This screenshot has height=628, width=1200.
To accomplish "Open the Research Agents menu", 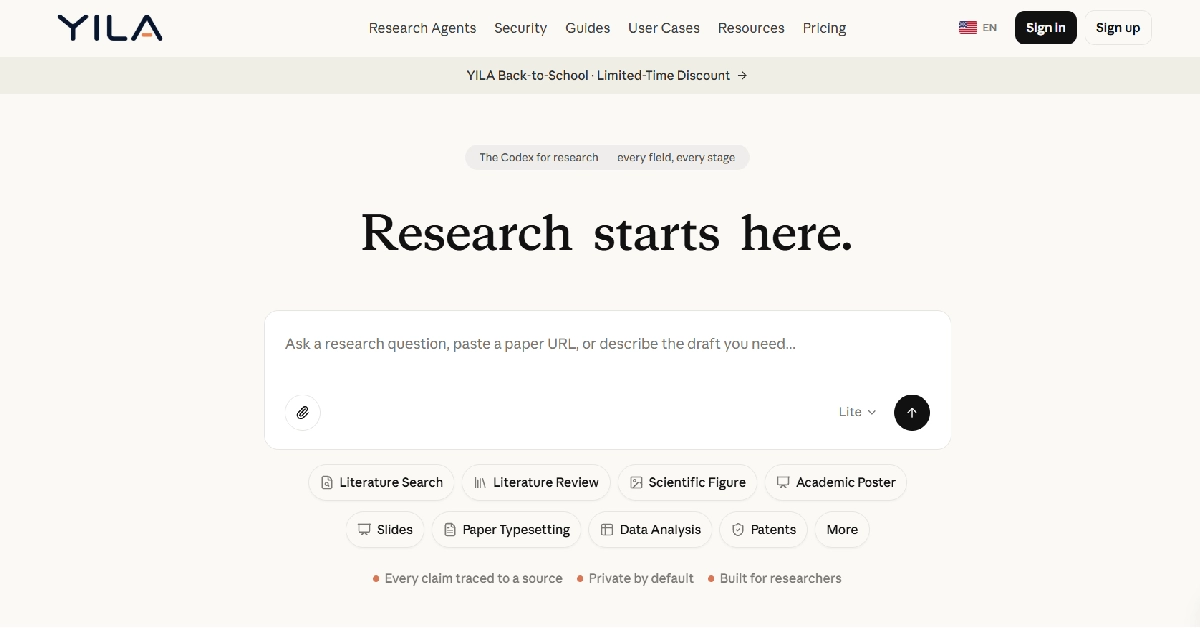I will pyautogui.click(x=422, y=28).
